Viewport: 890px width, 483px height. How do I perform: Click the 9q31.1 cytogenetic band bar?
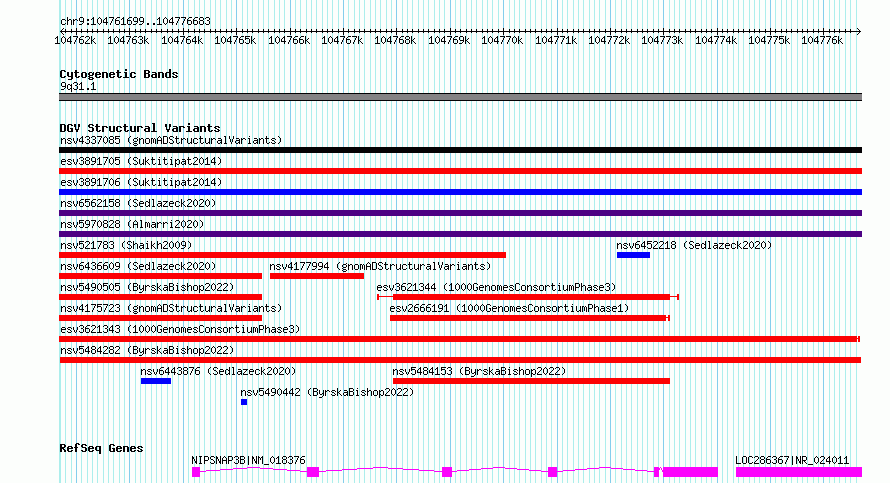tap(460, 97)
